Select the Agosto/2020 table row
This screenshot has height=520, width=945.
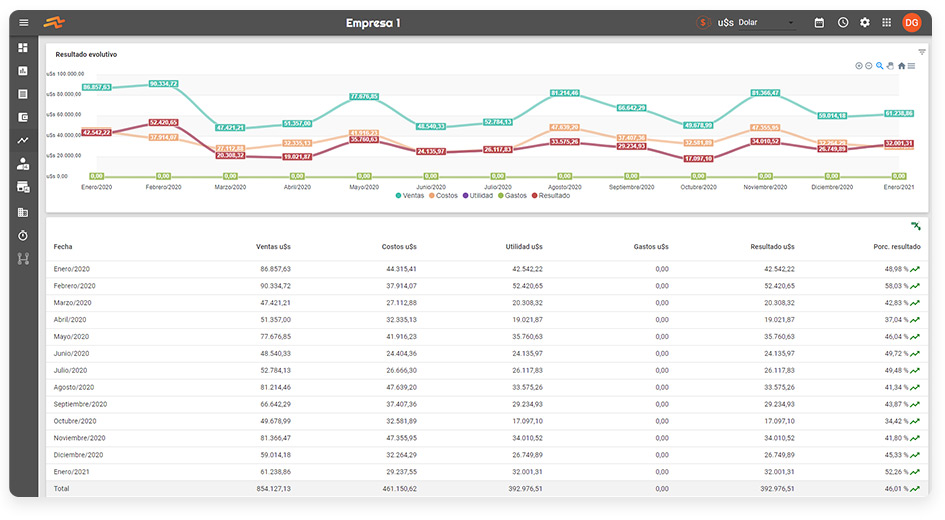[487, 387]
